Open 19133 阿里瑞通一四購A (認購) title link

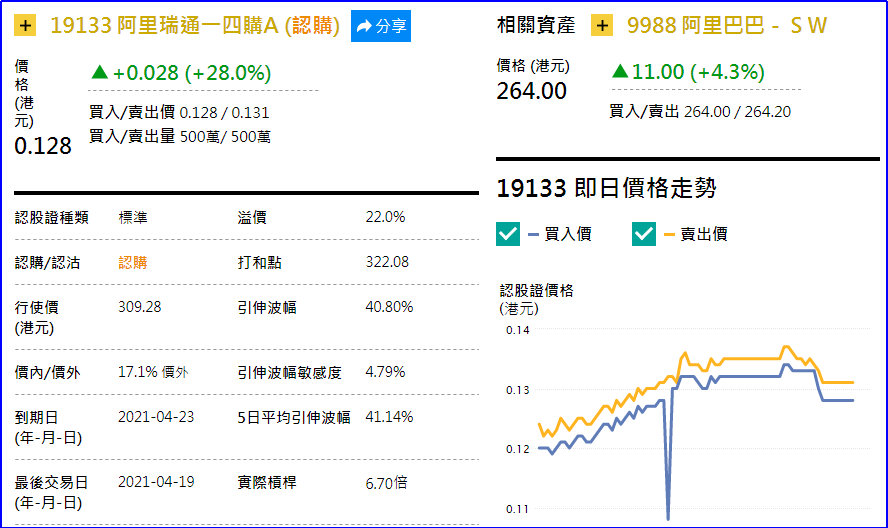pos(195,25)
